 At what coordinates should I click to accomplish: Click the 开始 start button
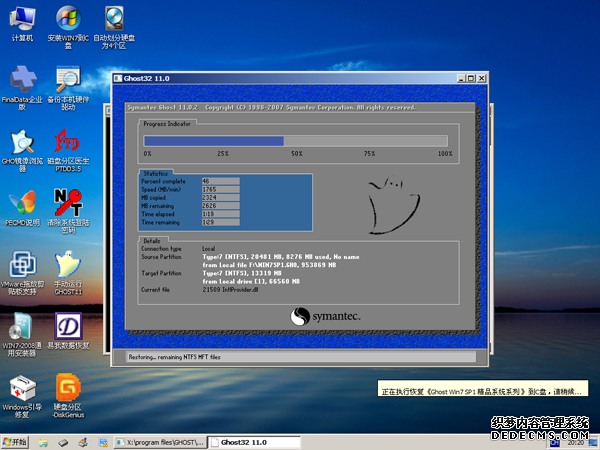click(x=15, y=442)
